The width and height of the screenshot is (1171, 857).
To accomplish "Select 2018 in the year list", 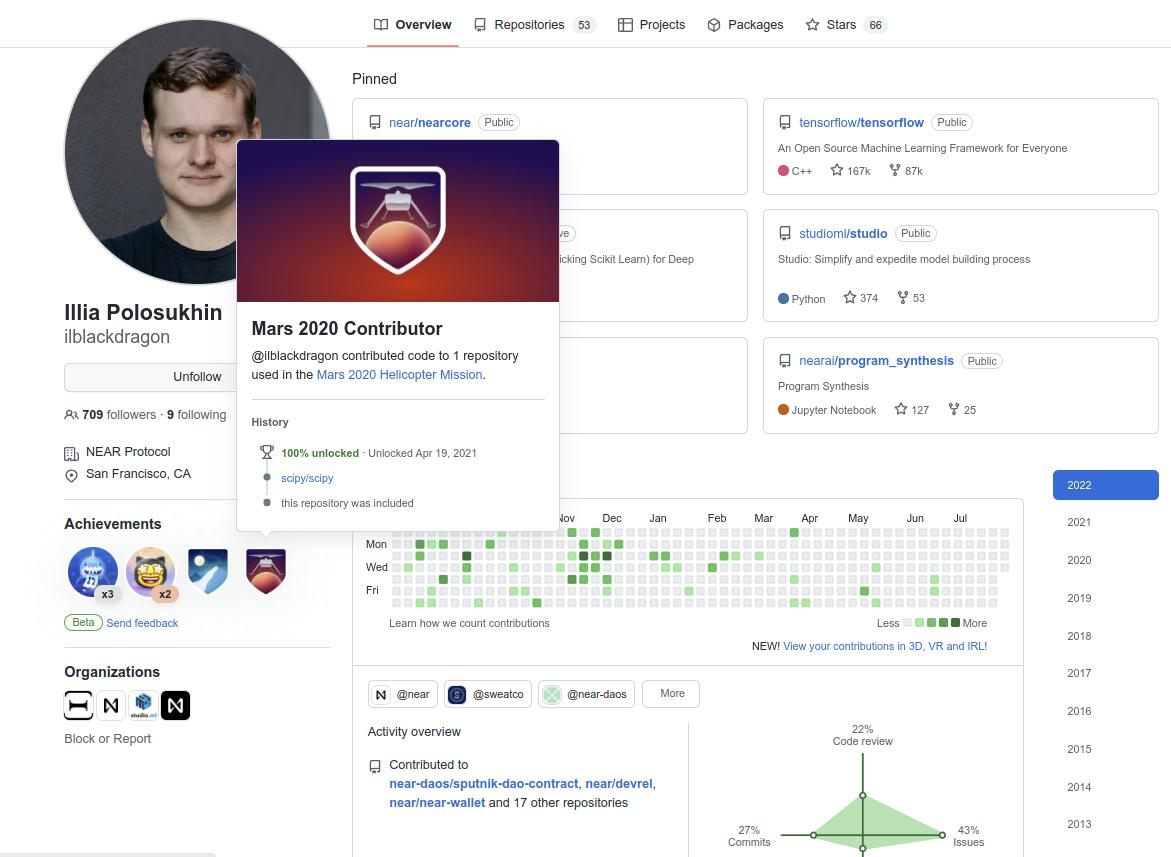I will coord(1078,636).
